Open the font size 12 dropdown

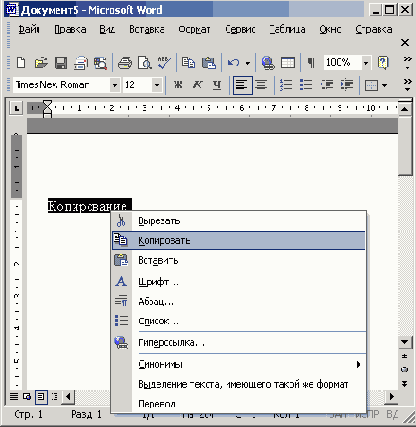157,85
